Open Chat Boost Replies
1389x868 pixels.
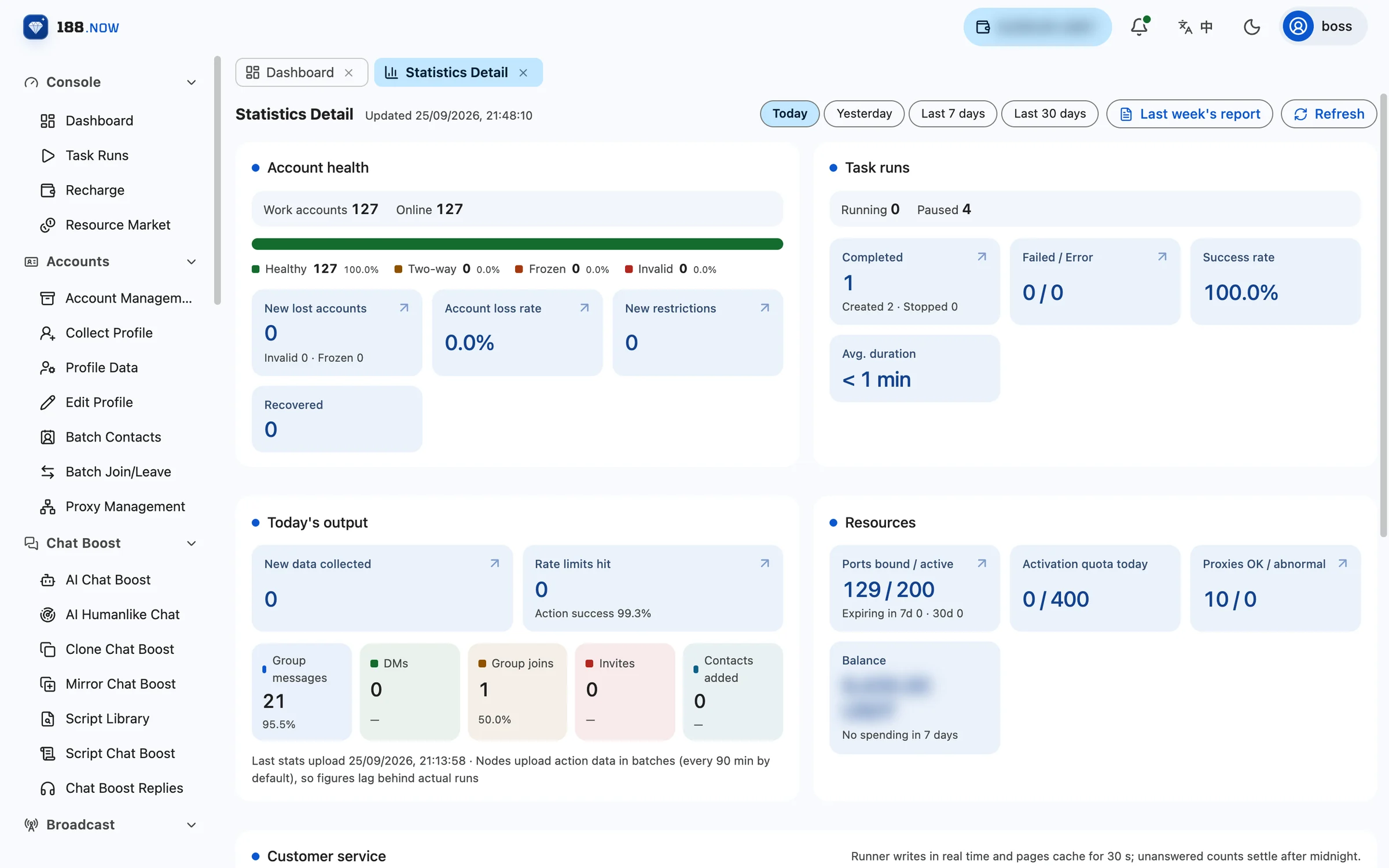point(124,788)
